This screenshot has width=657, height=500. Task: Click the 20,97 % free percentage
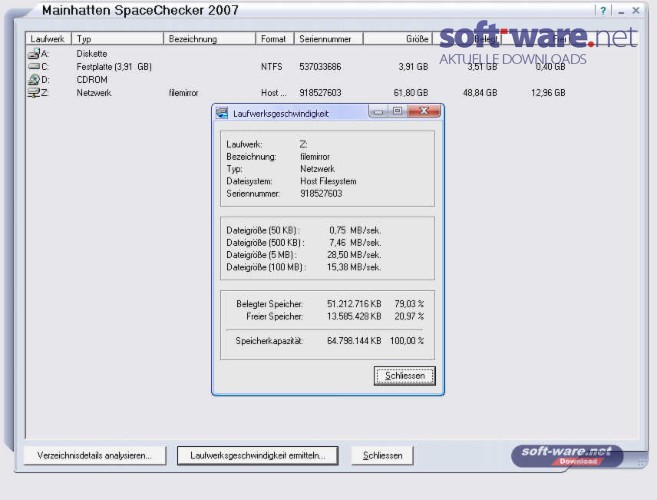coord(409,316)
